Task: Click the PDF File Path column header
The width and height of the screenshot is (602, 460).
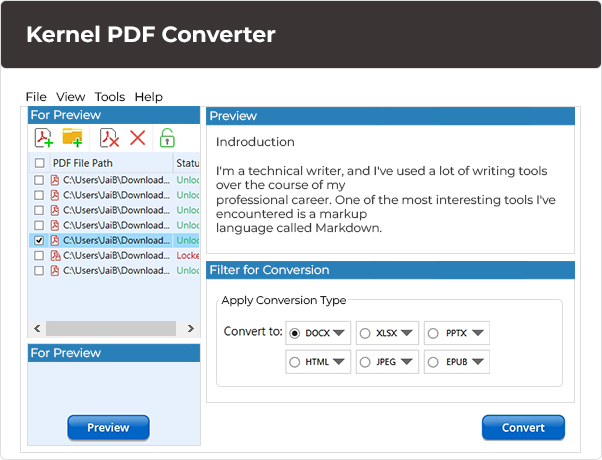Action: 112,163
